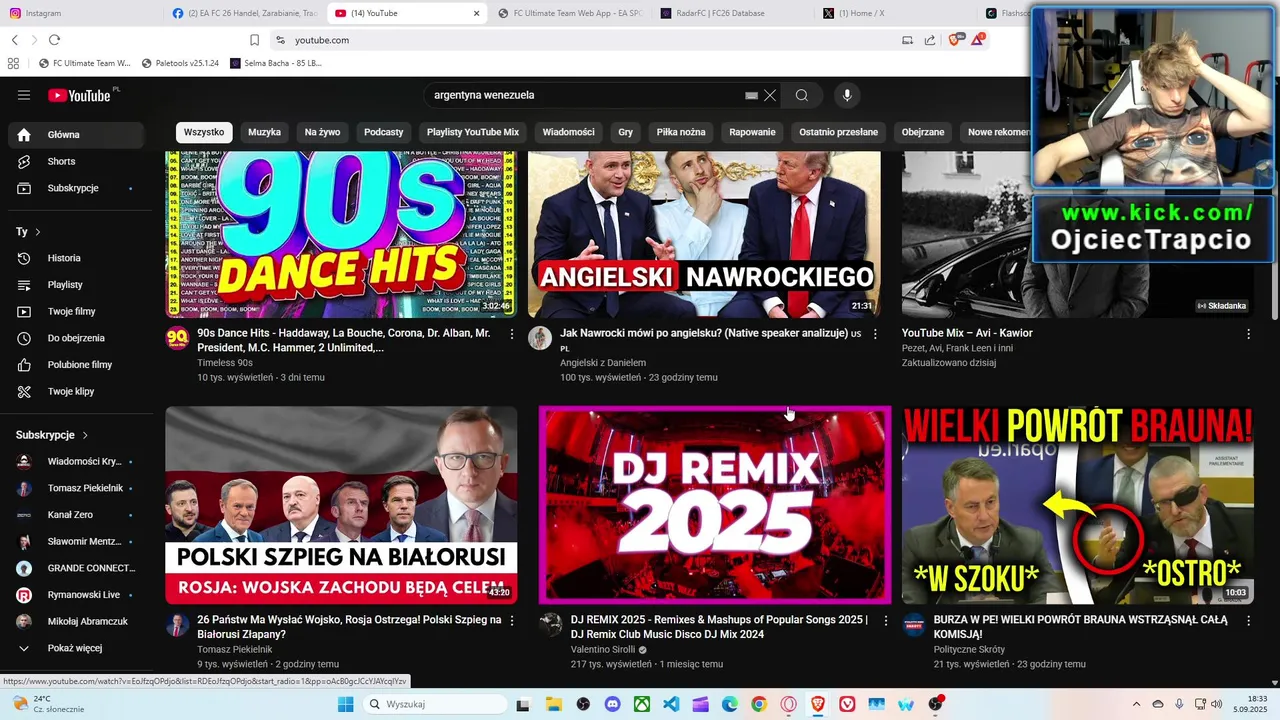
Task: Open the Angielski z Danielem channel link
Action: coord(603,363)
